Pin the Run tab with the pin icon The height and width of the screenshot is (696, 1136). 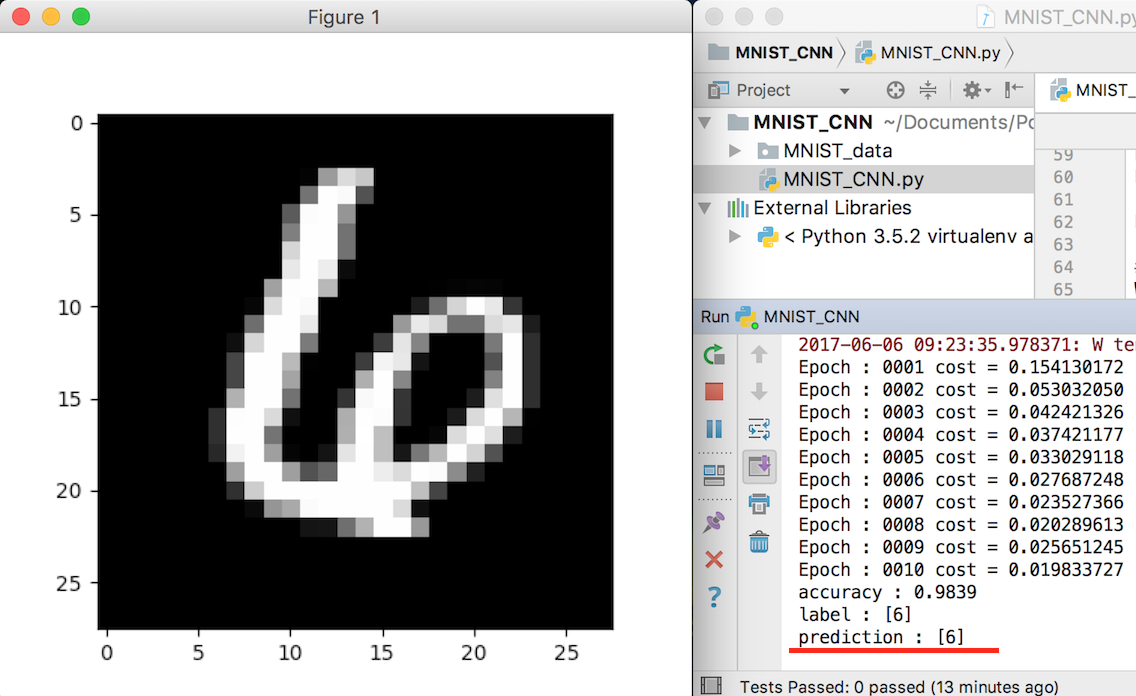(x=714, y=521)
